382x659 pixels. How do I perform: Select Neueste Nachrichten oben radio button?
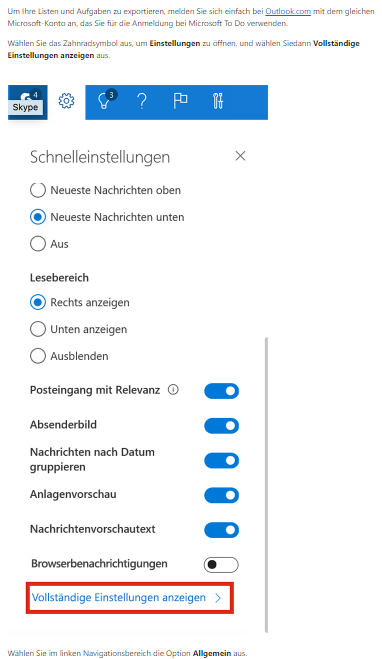click(38, 190)
